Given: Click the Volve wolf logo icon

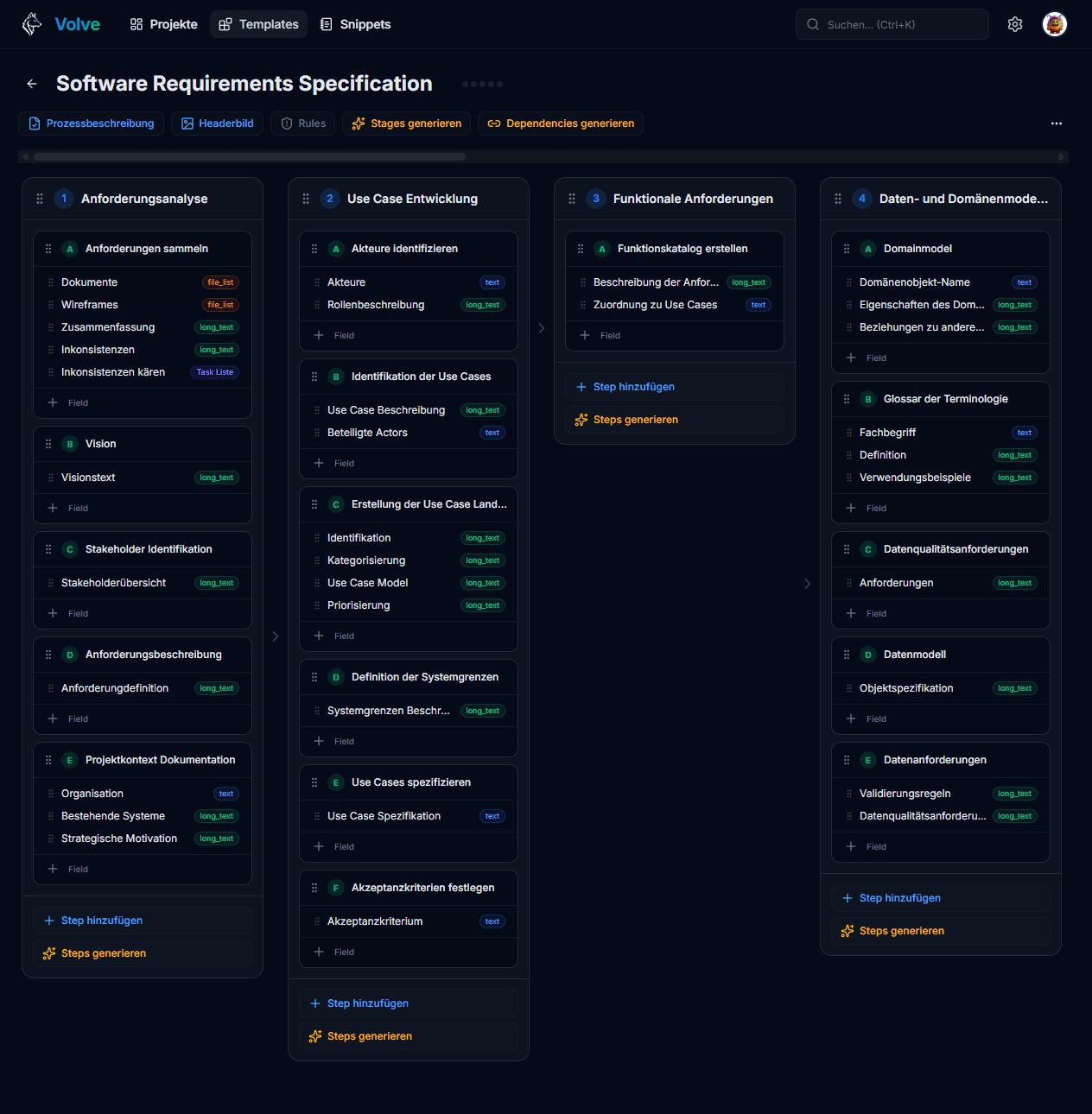Looking at the screenshot, I should (32, 24).
